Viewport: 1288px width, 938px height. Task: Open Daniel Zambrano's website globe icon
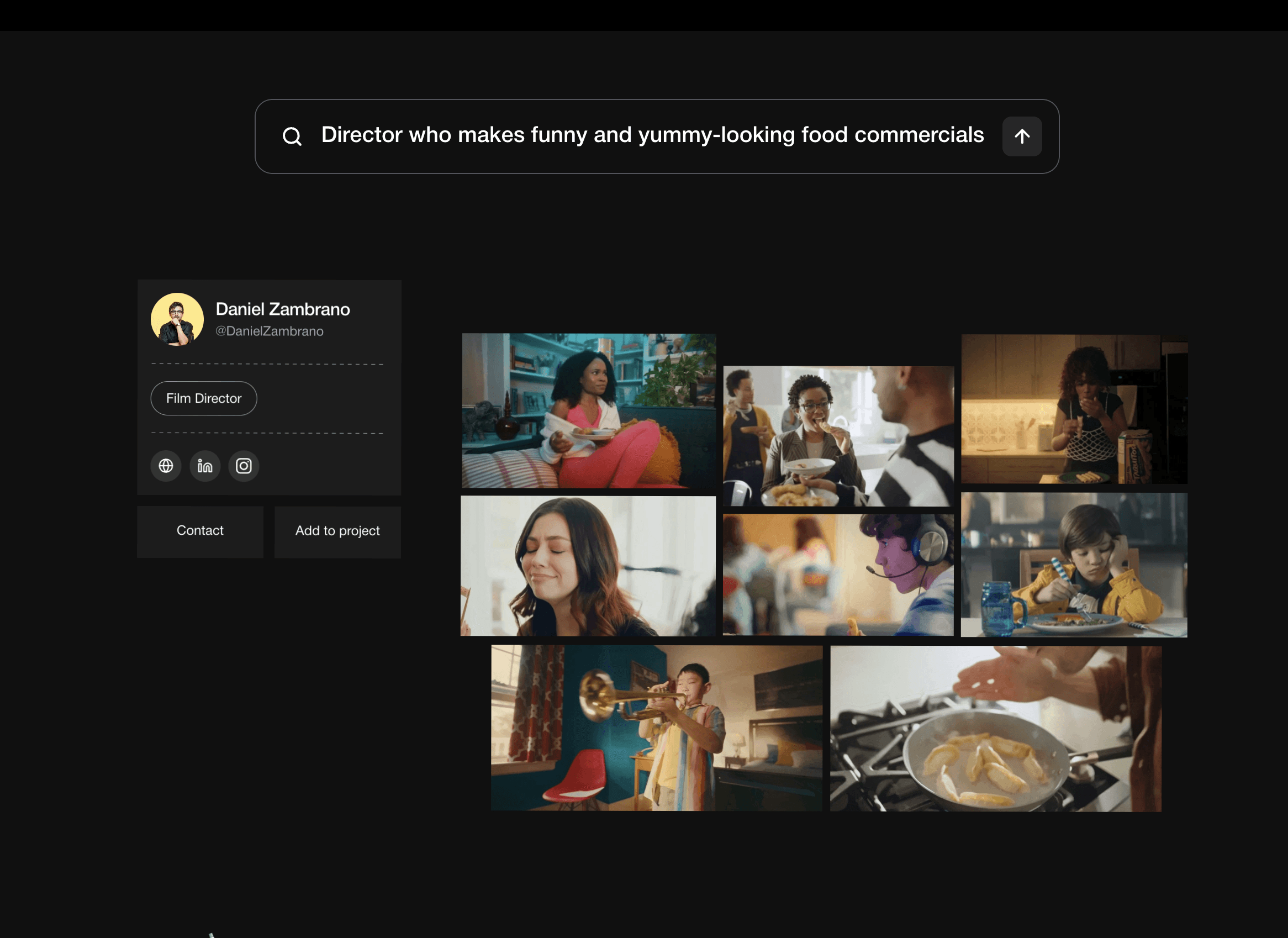tap(166, 466)
